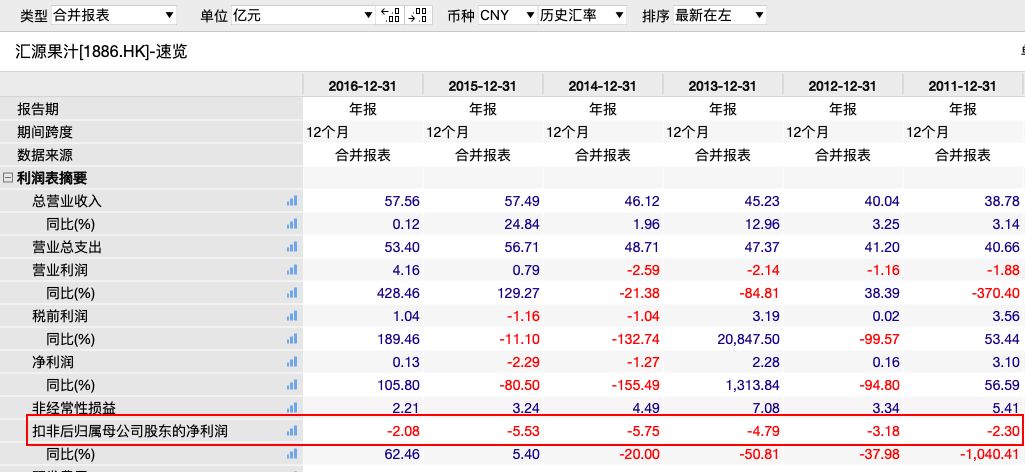Click the 合并报表 cell under 2012-12-31
Image resolution: width=1025 pixels, height=472 pixels.
click(843, 155)
